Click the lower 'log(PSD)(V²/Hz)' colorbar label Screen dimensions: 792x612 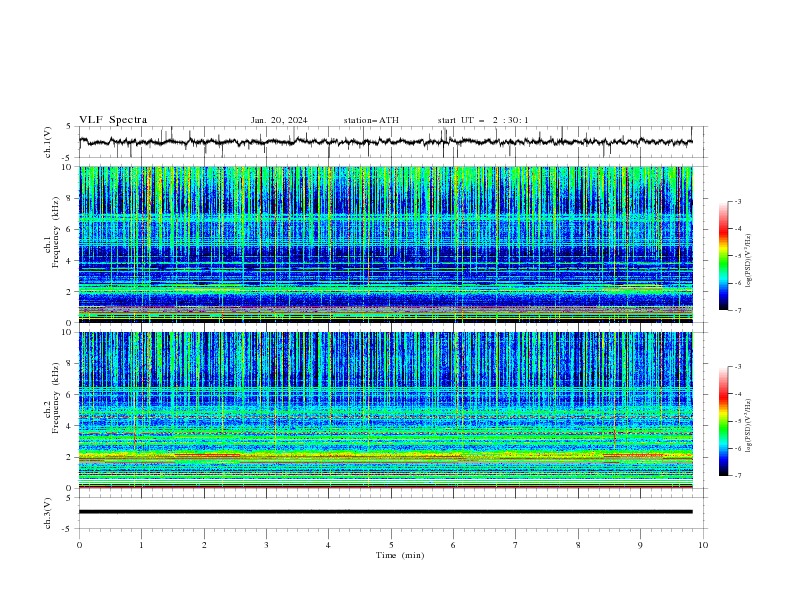pos(748,425)
